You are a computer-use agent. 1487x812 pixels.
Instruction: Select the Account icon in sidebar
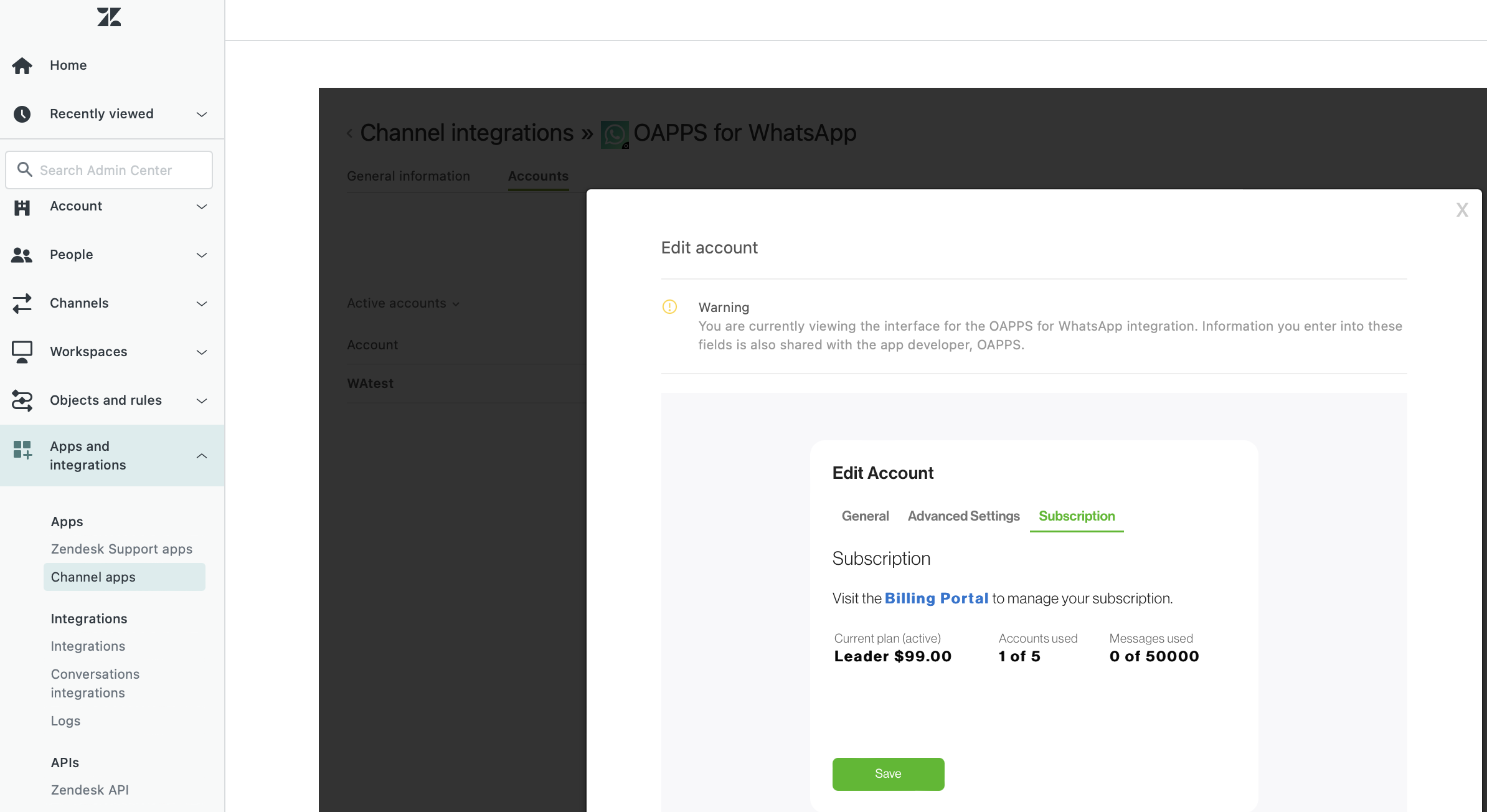[22, 206]
